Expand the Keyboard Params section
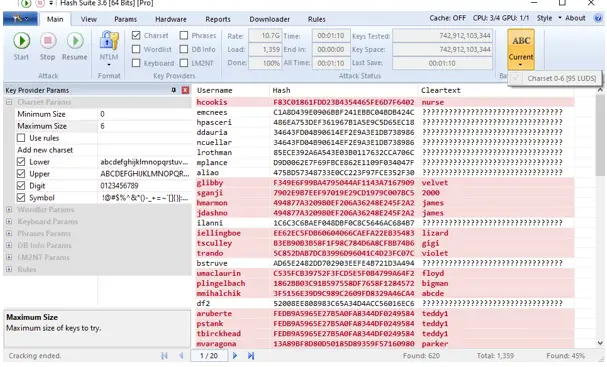Image resolution: width=607 pixels, height=367 pixels. (x=9, y=221)
